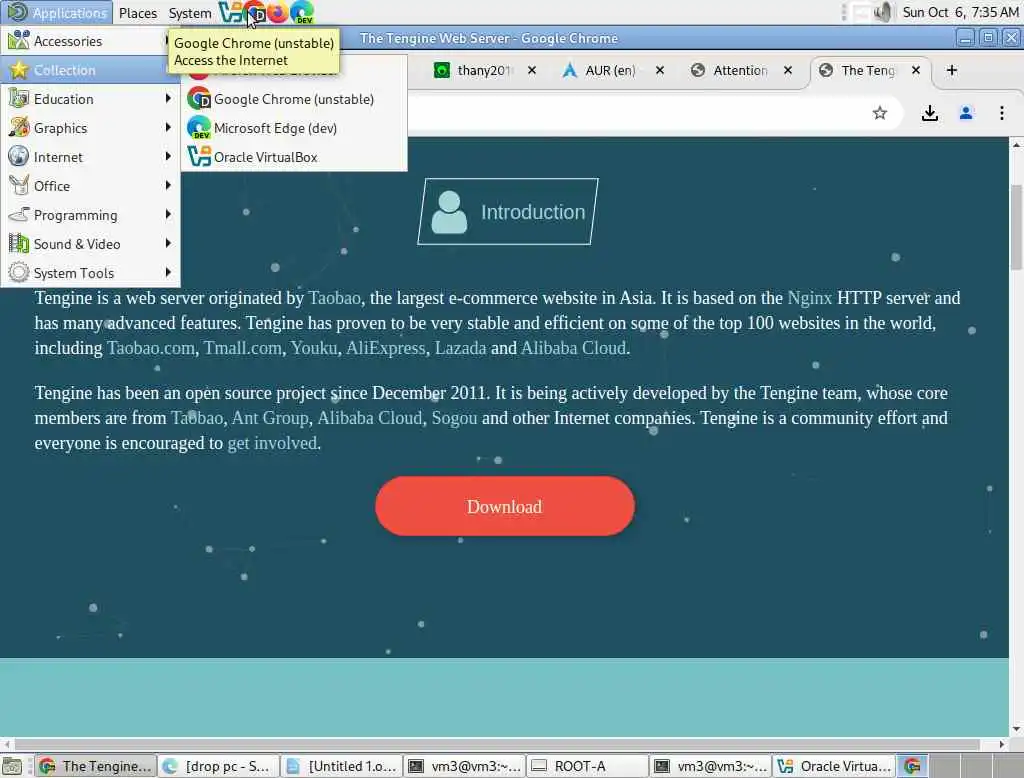Expand the Internet submenu
This screenshot has height=778, width=1024.
point(90,157)
